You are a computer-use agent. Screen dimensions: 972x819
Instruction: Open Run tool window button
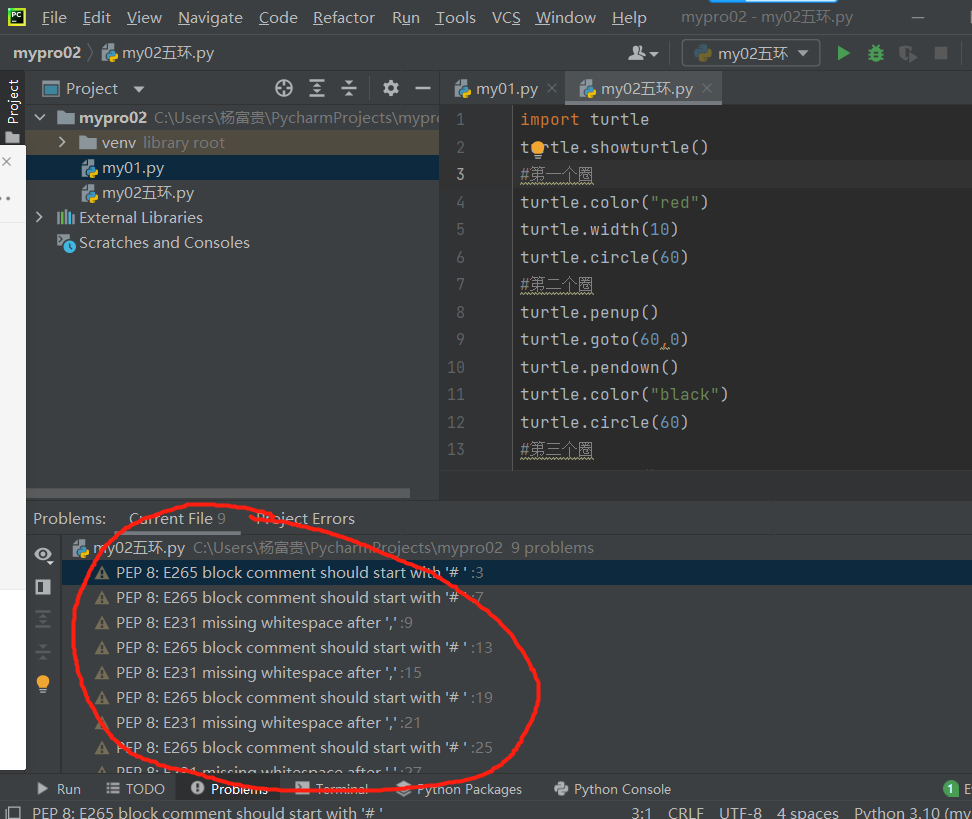tap(59, 789)
